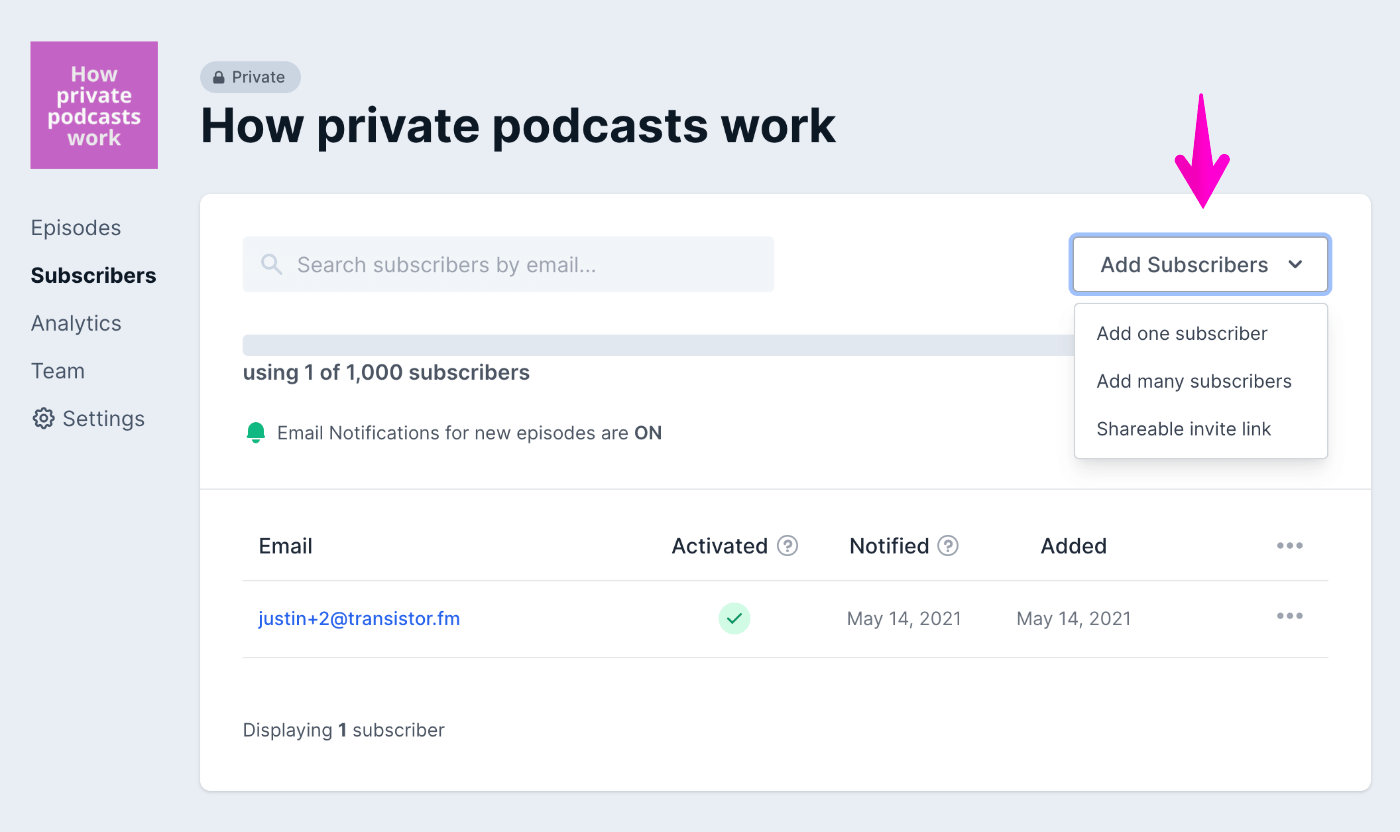The width and height of the screenshot is (1400, 832).
Task: Collapse the Add Subscribers dropdown
Action: [x=1184, y=265]
